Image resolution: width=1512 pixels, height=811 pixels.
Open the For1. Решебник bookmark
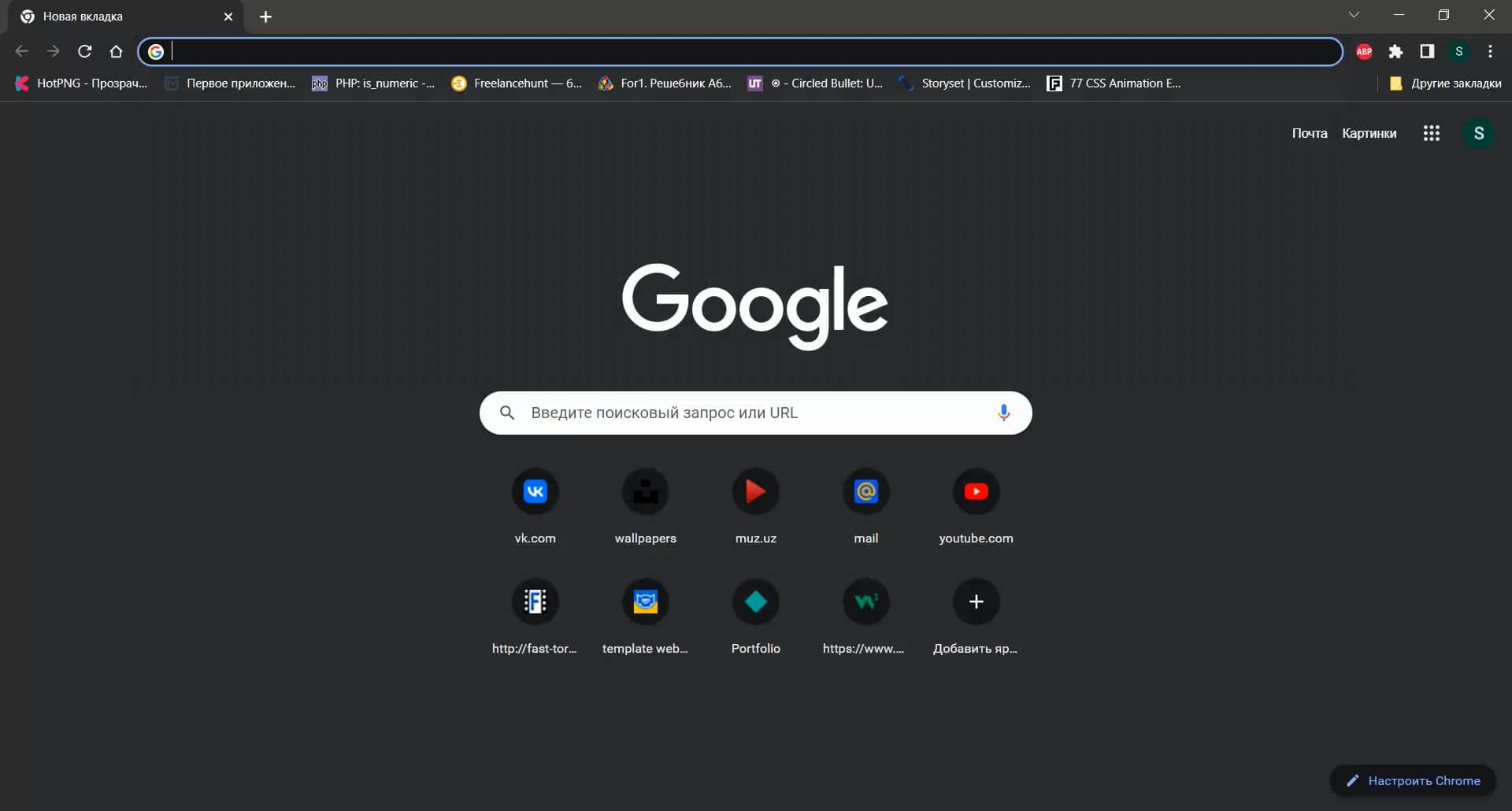click(665, 83)
